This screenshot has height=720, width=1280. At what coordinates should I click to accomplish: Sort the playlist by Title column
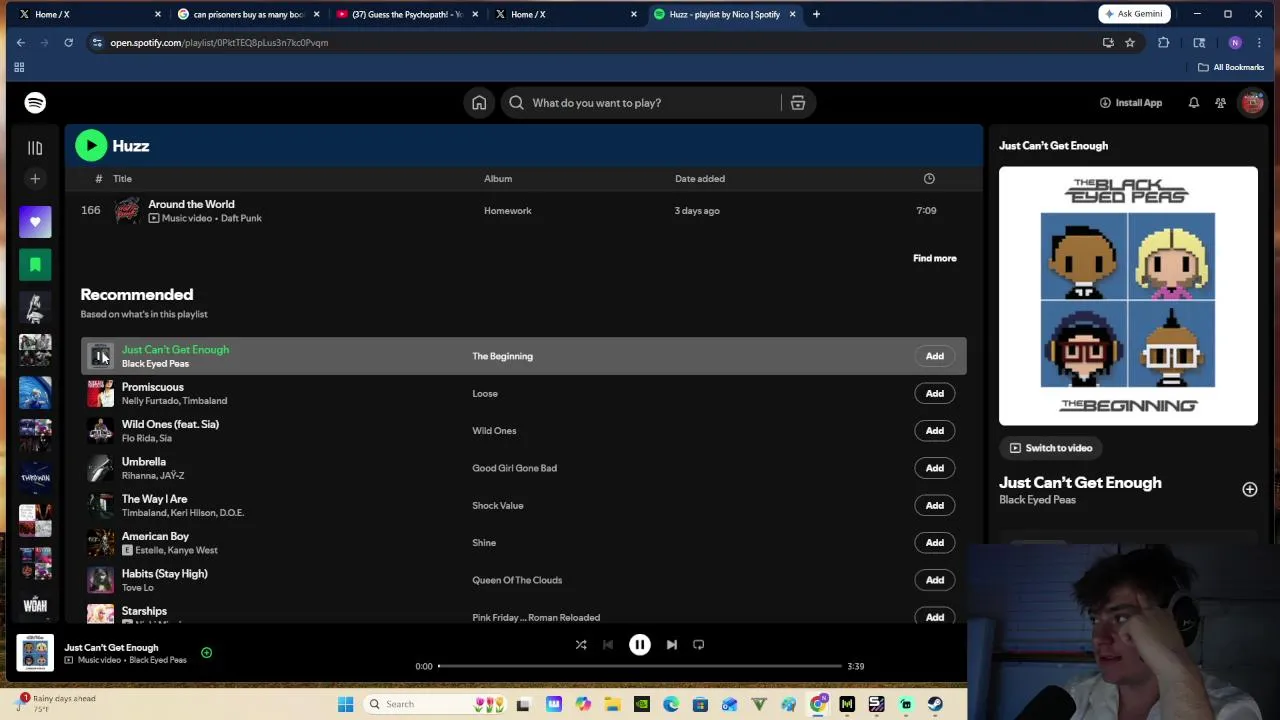pyautogui.click(x=122, y=179)
